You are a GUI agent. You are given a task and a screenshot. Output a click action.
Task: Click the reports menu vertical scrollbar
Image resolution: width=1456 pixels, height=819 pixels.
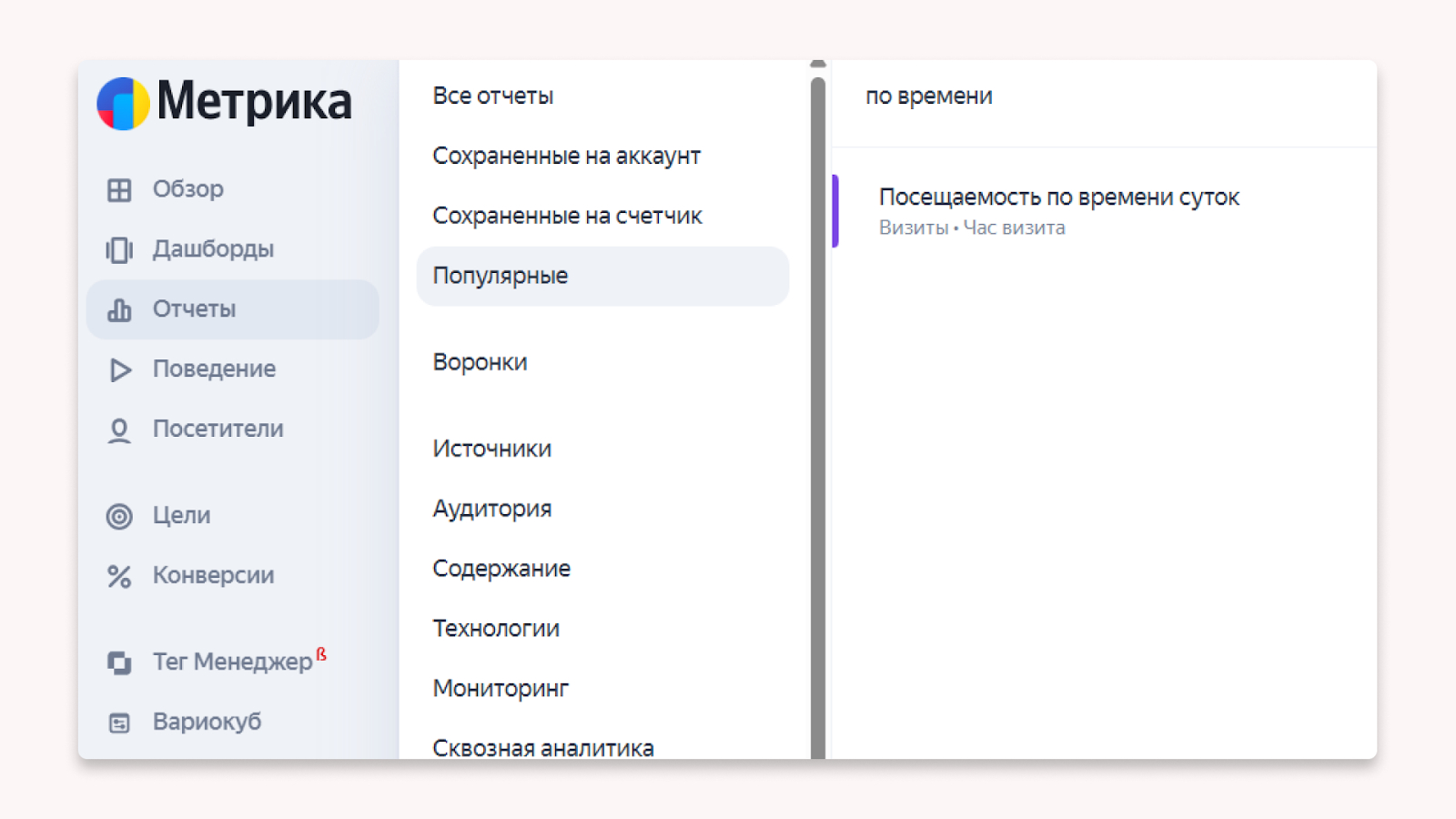(818, 409)
